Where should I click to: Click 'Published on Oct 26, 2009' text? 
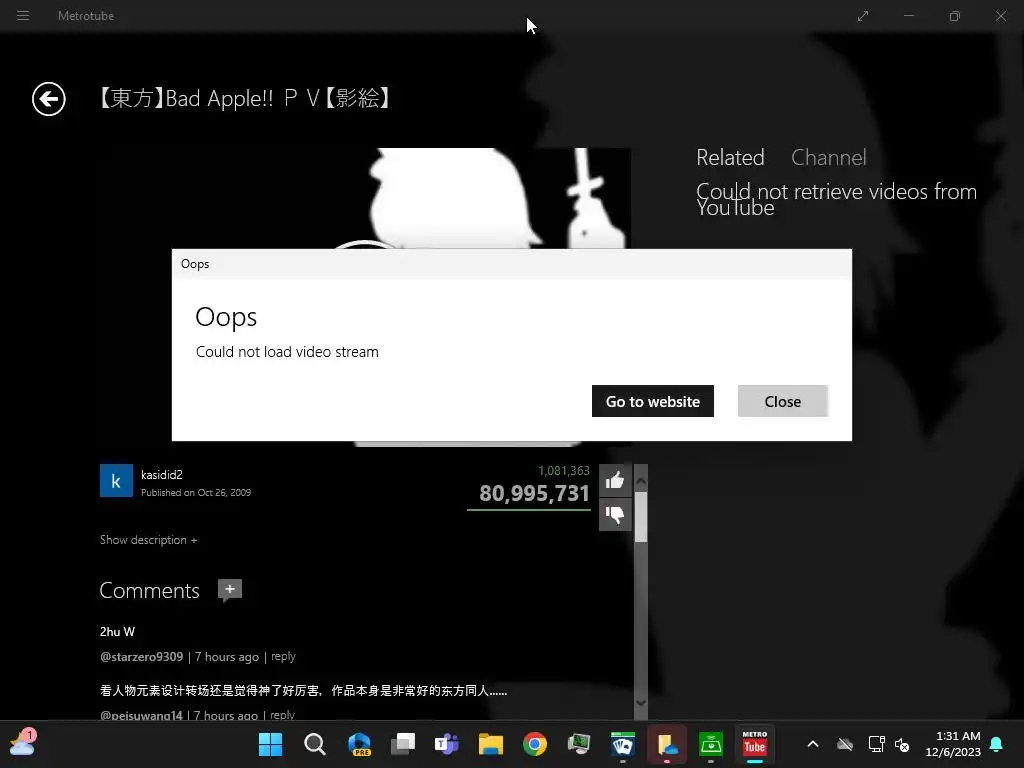click(x=196, y=492)
